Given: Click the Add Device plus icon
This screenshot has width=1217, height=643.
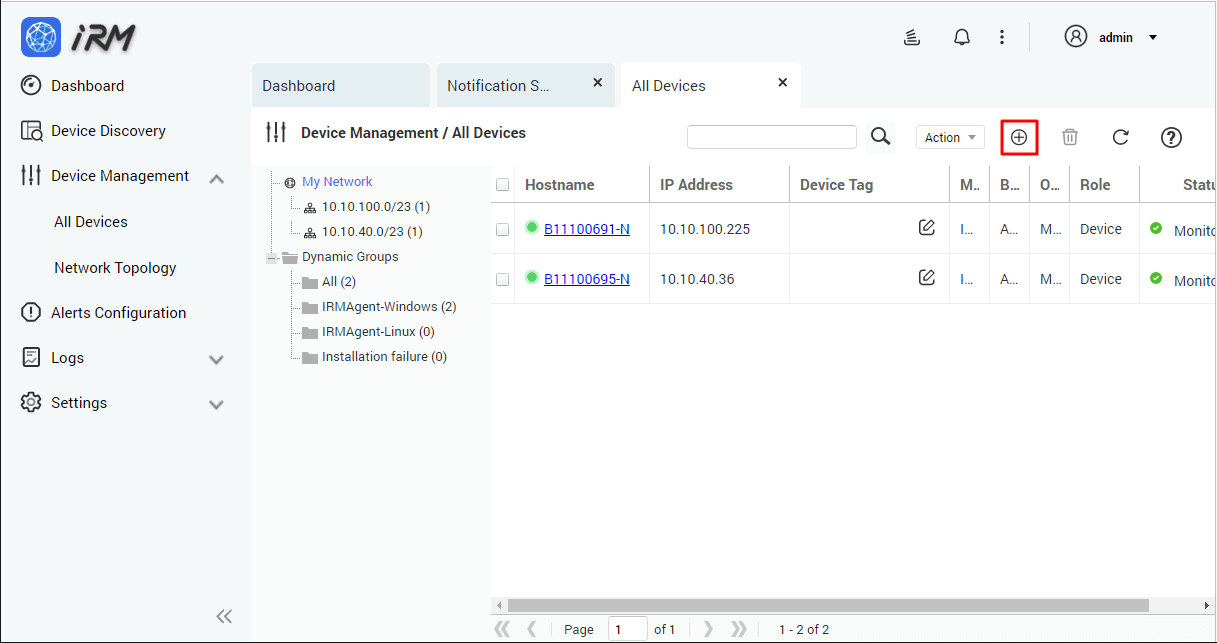Looking at the screenshot, I should coord(1019,137).
